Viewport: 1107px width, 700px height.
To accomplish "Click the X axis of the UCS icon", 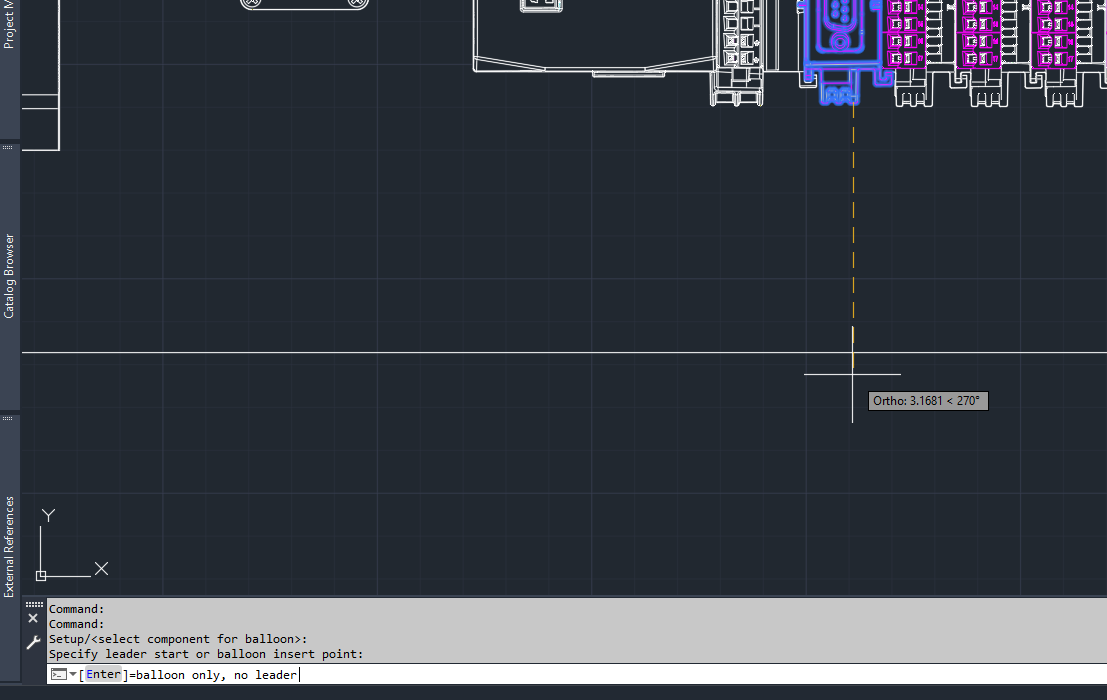I will tap(100, 568).
